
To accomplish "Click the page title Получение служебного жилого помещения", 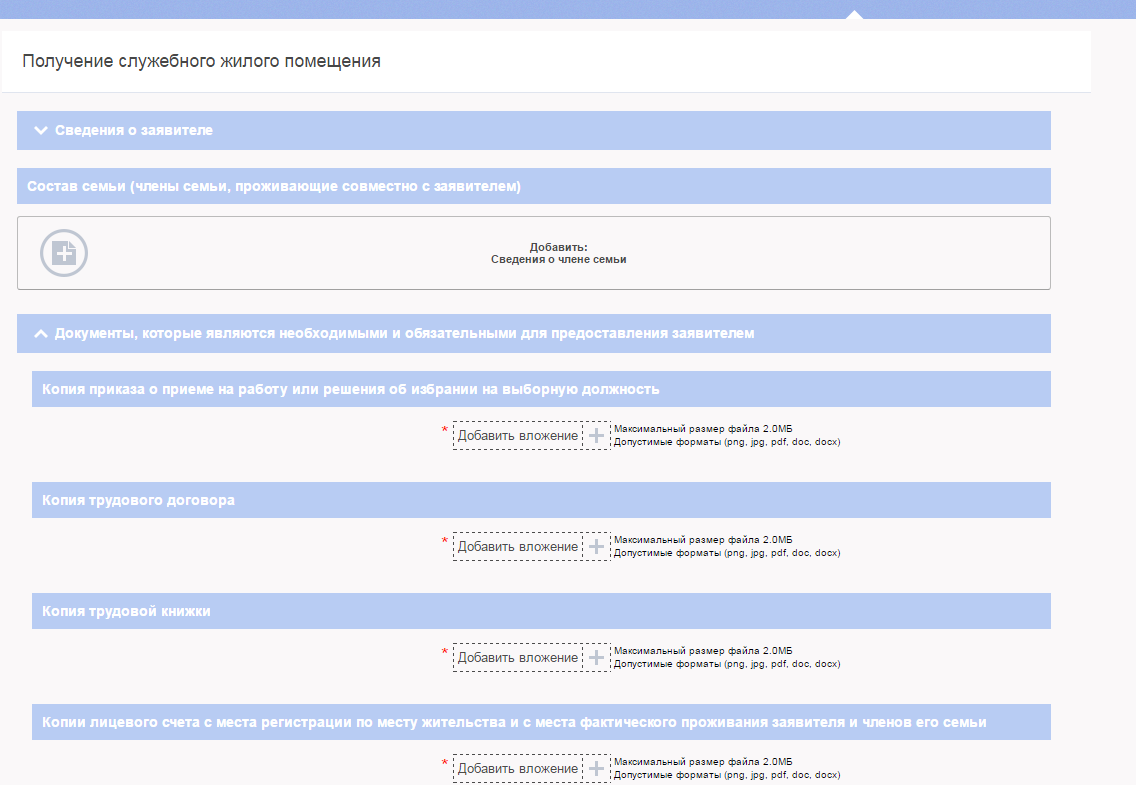I will (201, 62).
